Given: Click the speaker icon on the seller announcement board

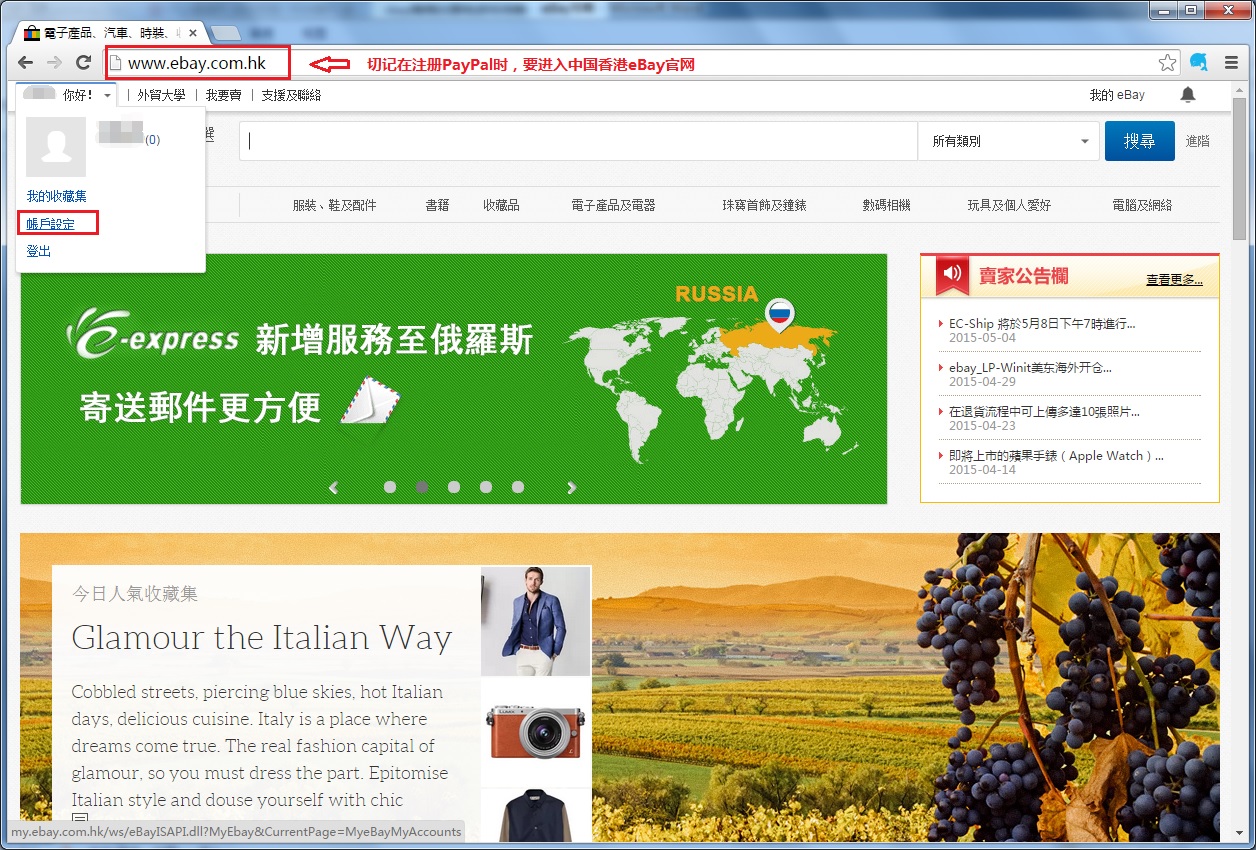Looking at the screenshot, I should tap(952, 273).
